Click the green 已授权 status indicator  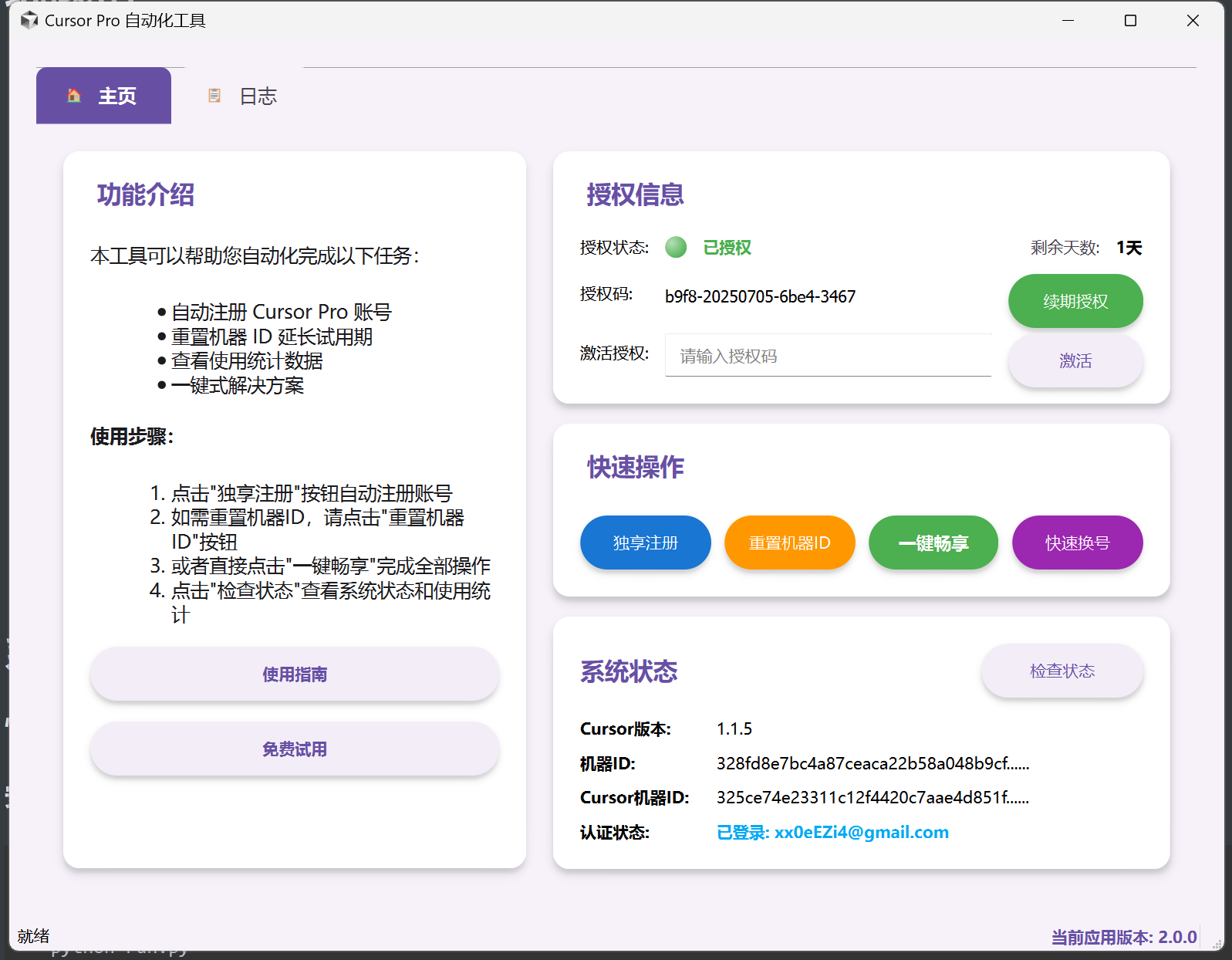[x=676, y=247]
